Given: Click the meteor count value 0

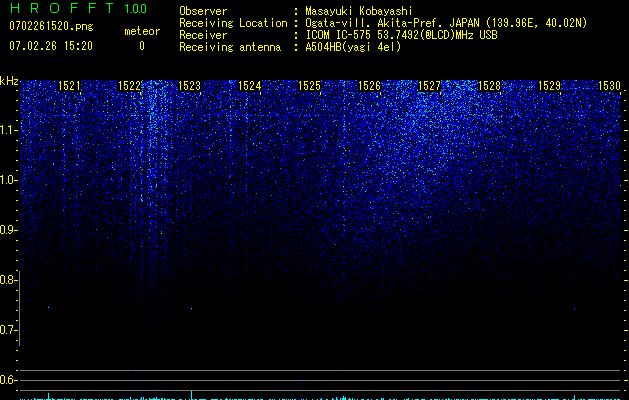Looking at the screenshot, I should point(142,46).
